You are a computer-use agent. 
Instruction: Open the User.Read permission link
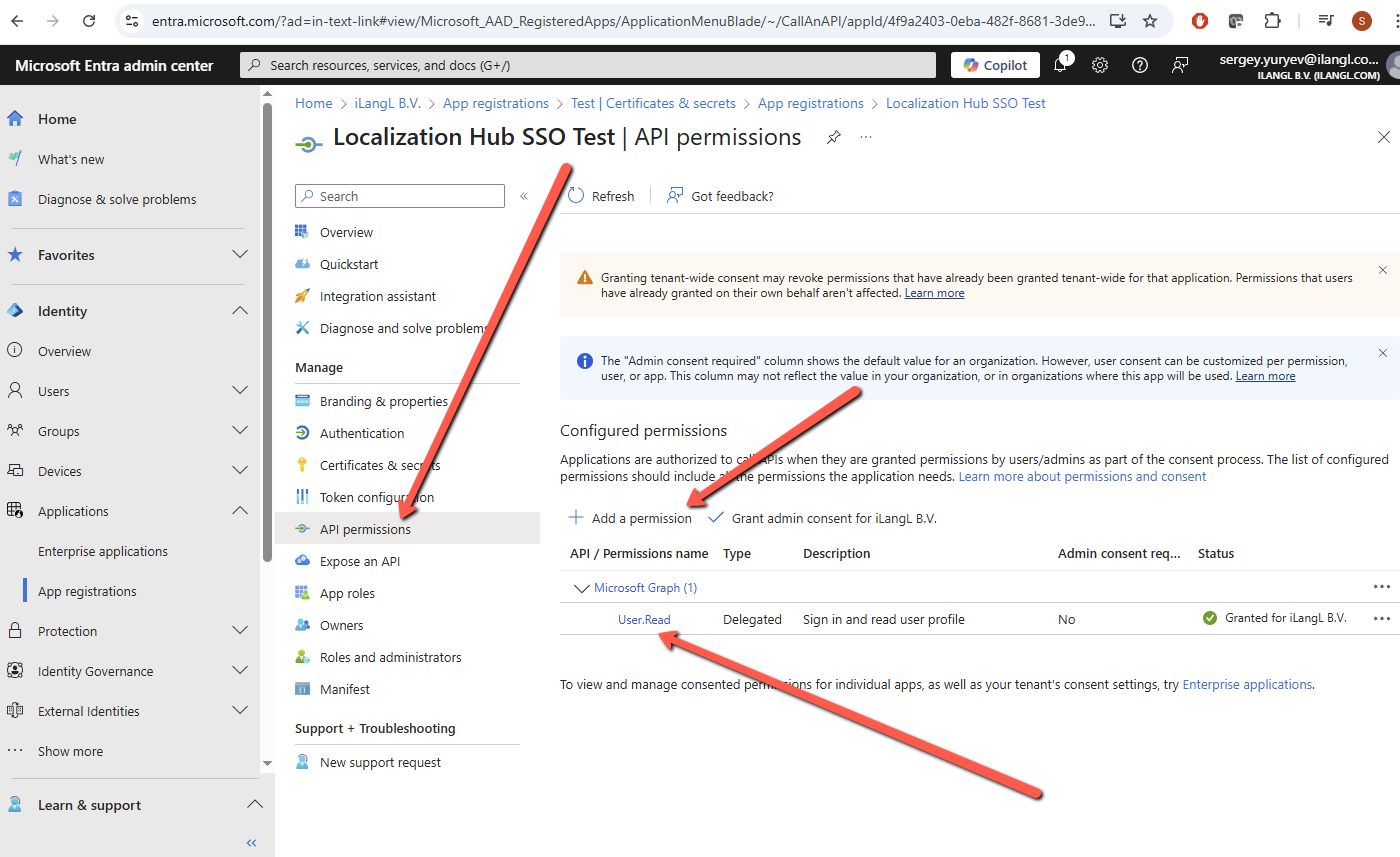click(644, 619)
